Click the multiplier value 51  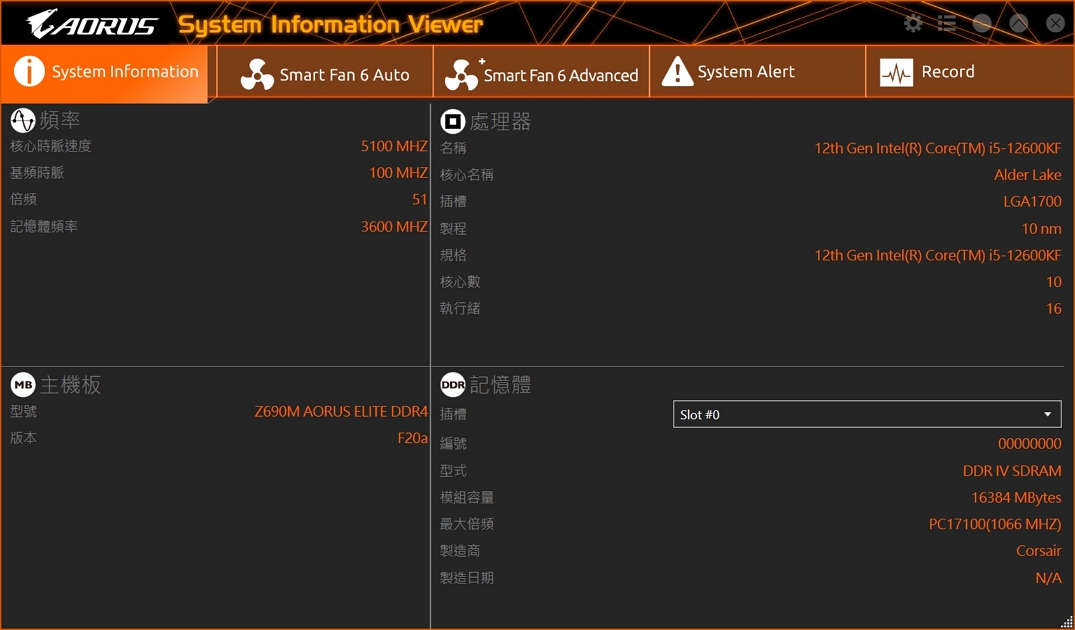coord(420,199)
